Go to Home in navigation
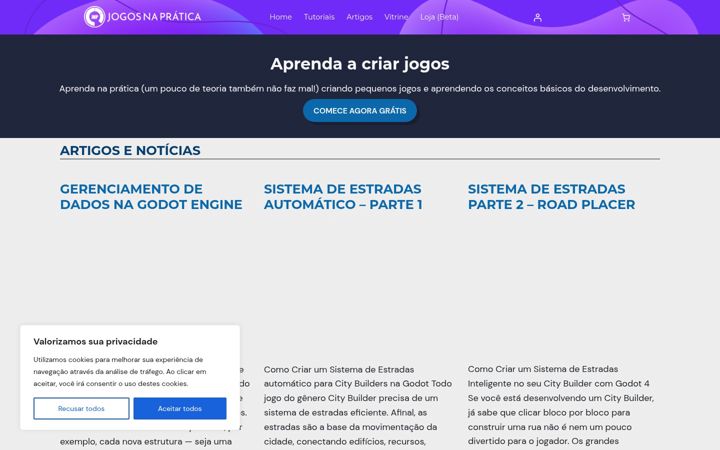720x450 pixels. (280, 17)
